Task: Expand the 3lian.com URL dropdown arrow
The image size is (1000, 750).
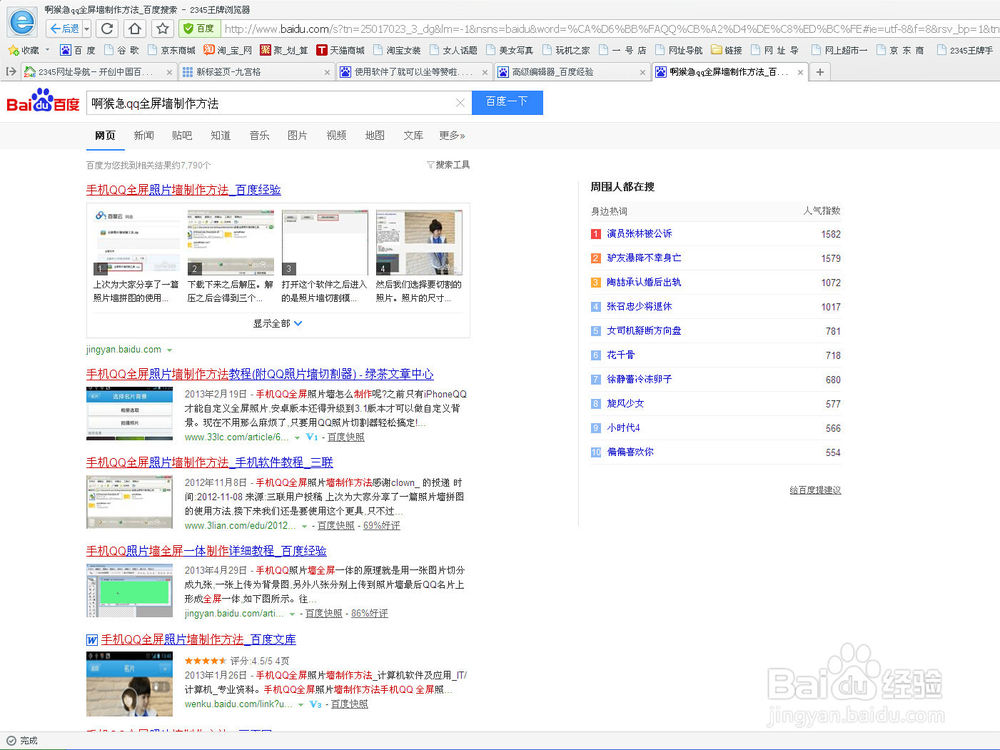Action: (x=304, y=526)
